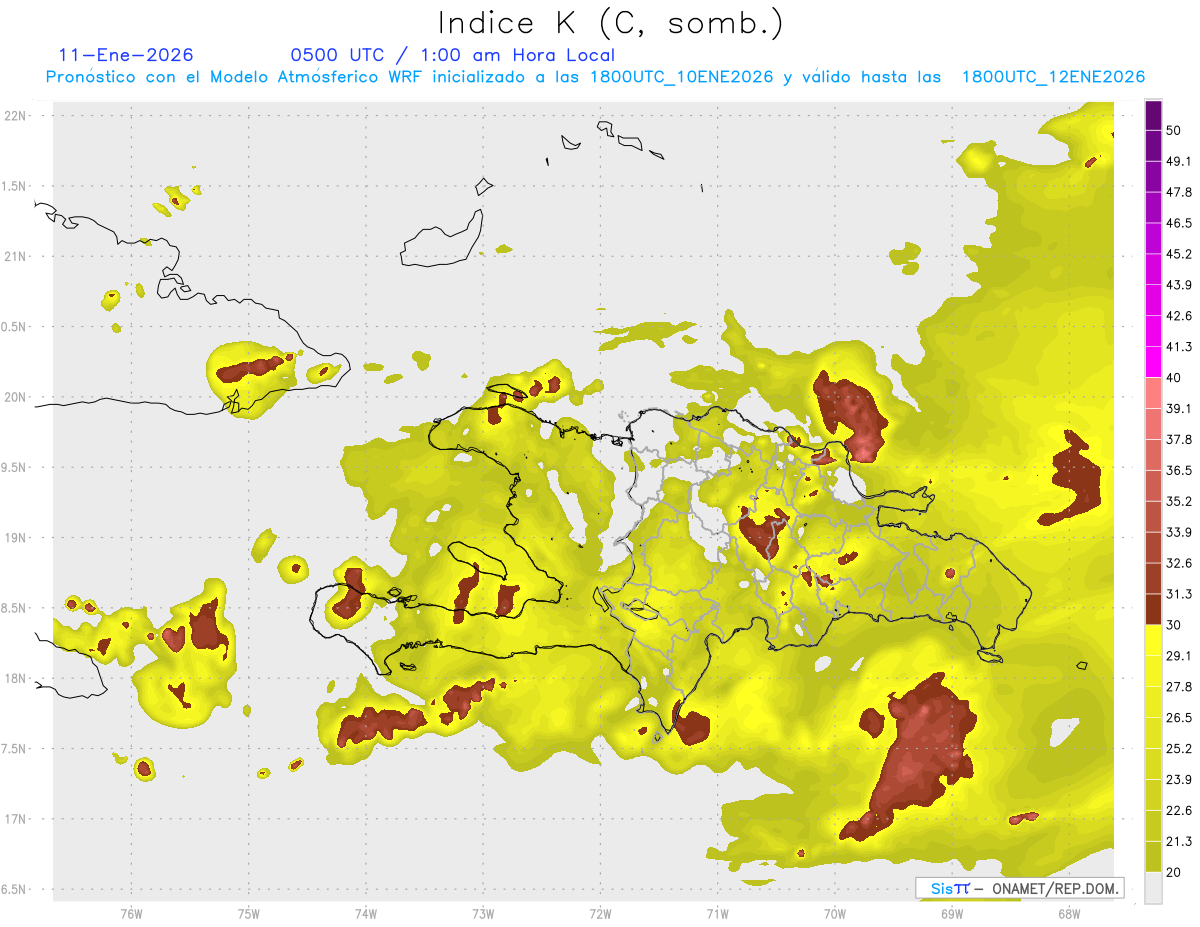Click the colorbar value '47.8'
The image size is (1200, 927).
[x=1179, y=192]
